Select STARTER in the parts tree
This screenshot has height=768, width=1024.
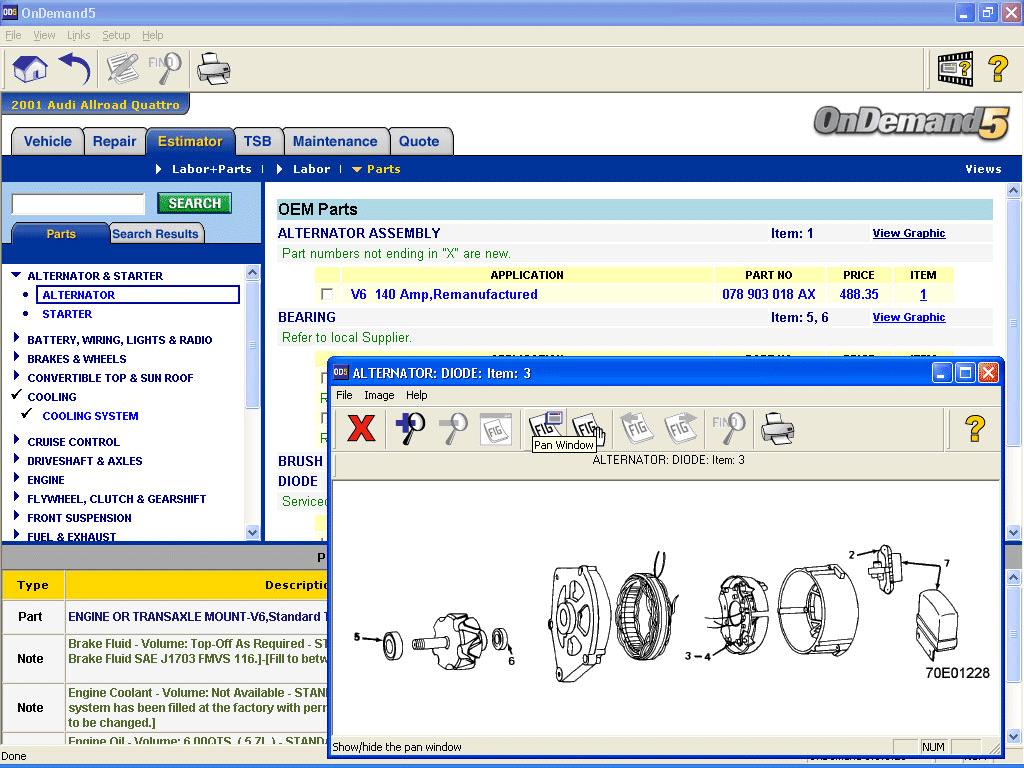[x=67, y=314]
